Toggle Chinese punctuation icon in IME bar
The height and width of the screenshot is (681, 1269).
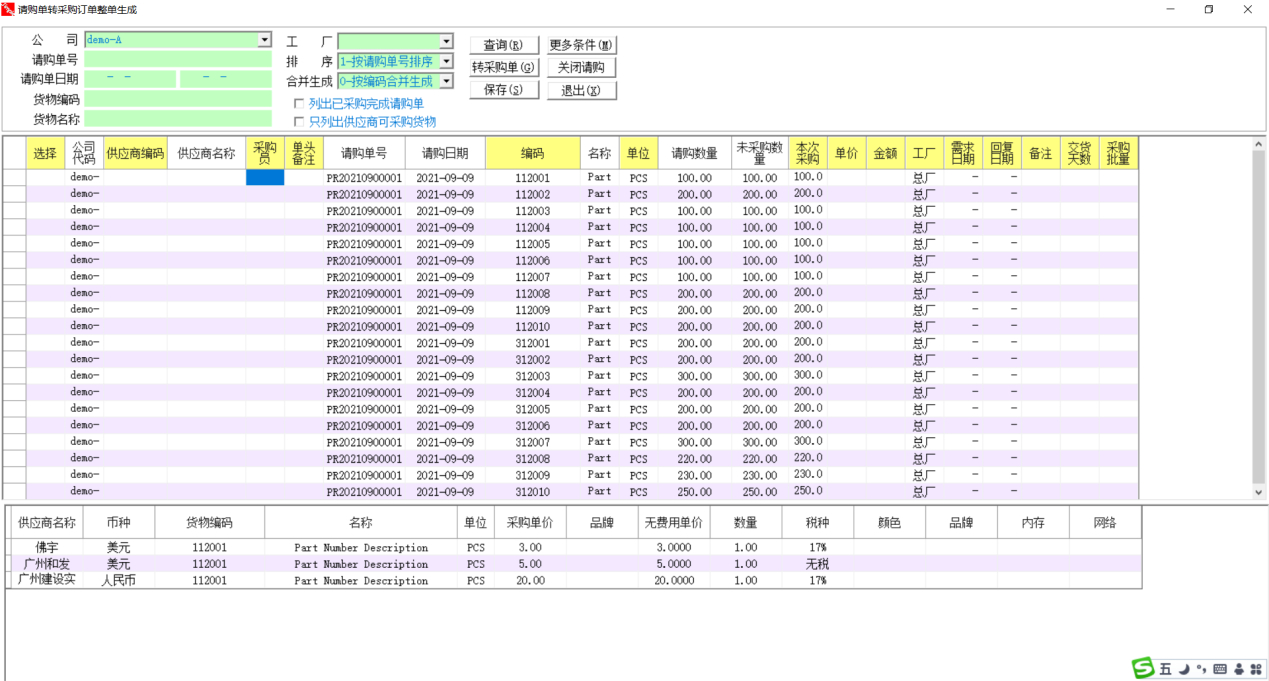(x=1201, y=669)
